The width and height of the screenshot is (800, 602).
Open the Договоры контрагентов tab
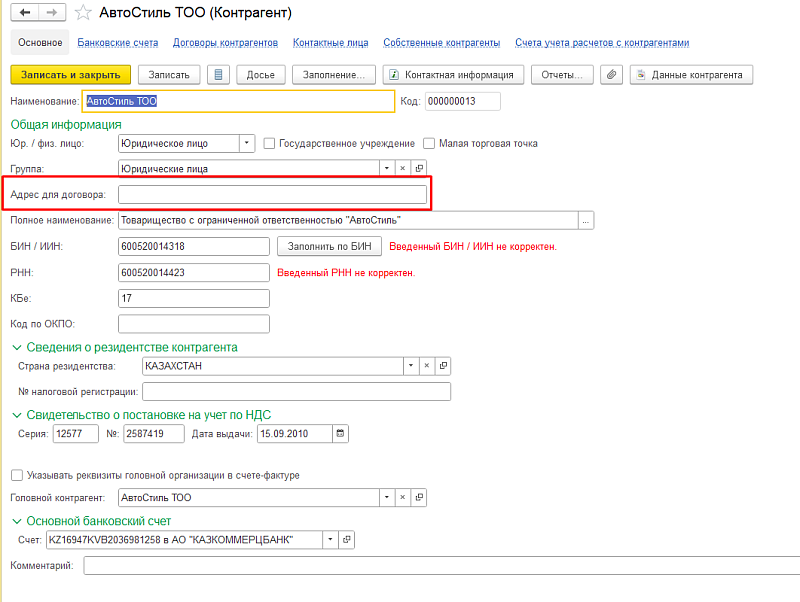point(226,43)
